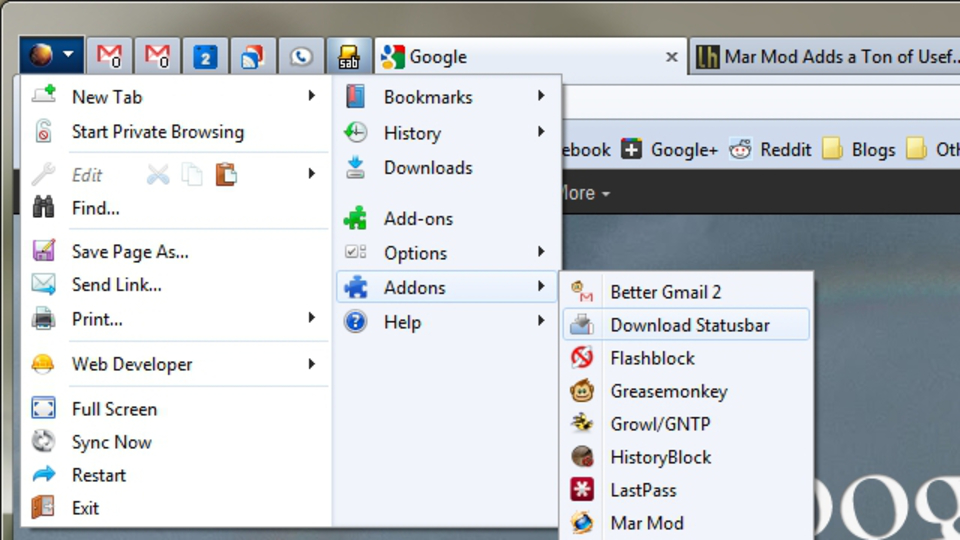Expand the History submenu arrow

(541, 132)
